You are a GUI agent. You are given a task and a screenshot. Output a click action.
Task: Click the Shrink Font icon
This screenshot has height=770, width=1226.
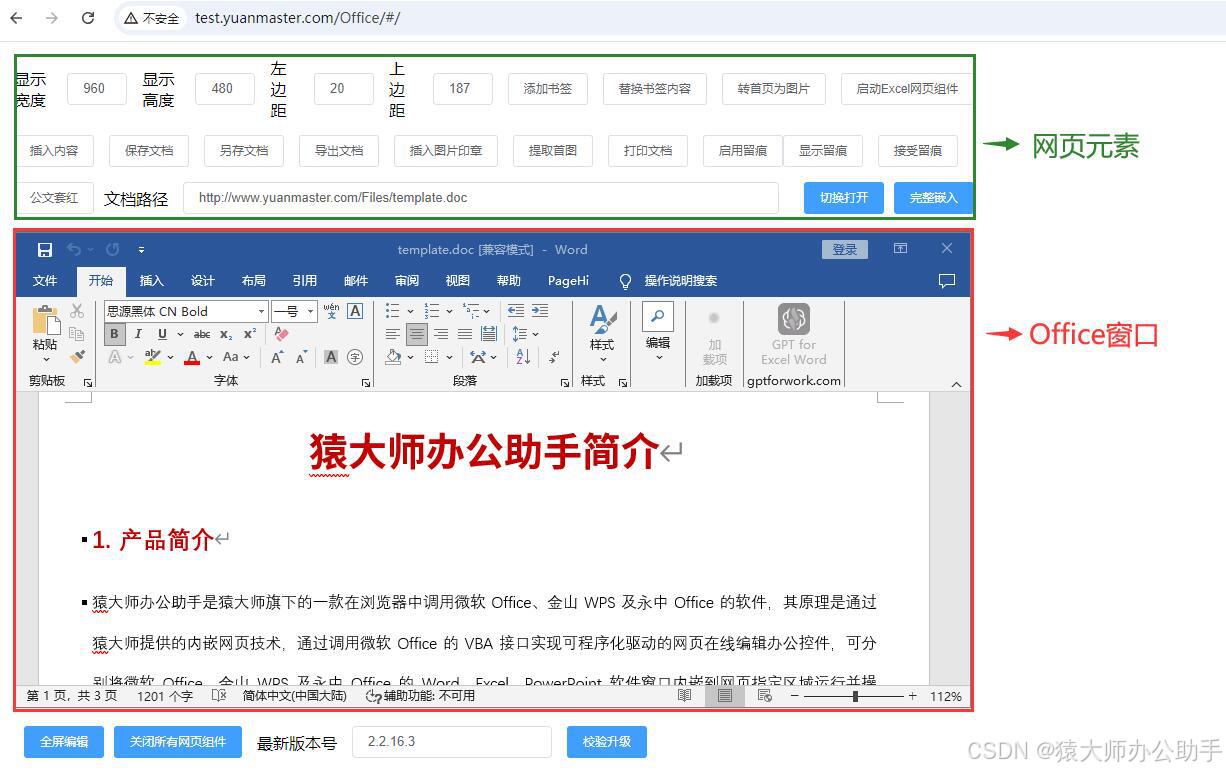(301, 357)
